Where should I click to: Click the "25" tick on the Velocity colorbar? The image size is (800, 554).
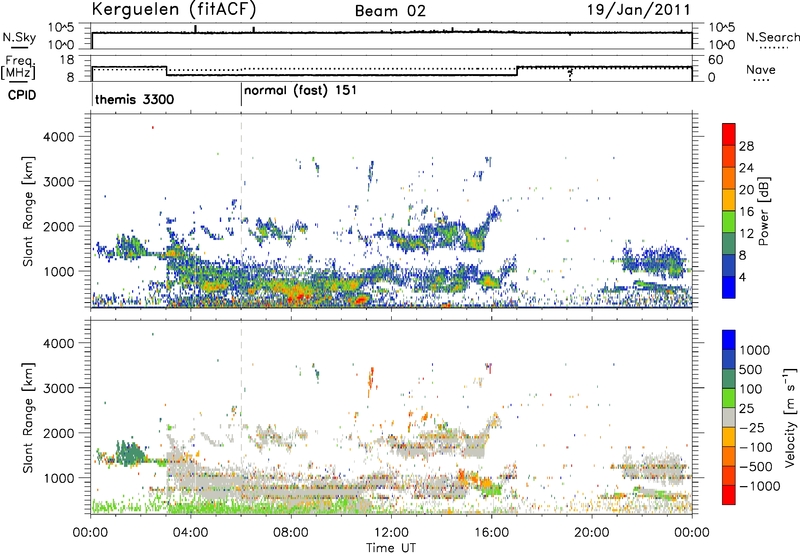(x=747, y=409)
